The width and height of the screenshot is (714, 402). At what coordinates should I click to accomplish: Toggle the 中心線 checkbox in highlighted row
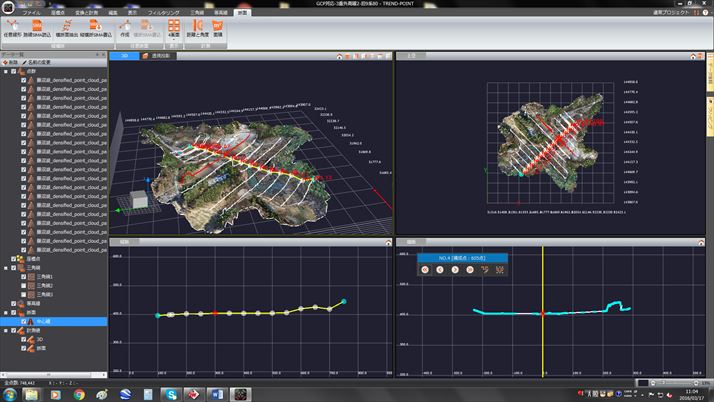[x=24, y=321]
